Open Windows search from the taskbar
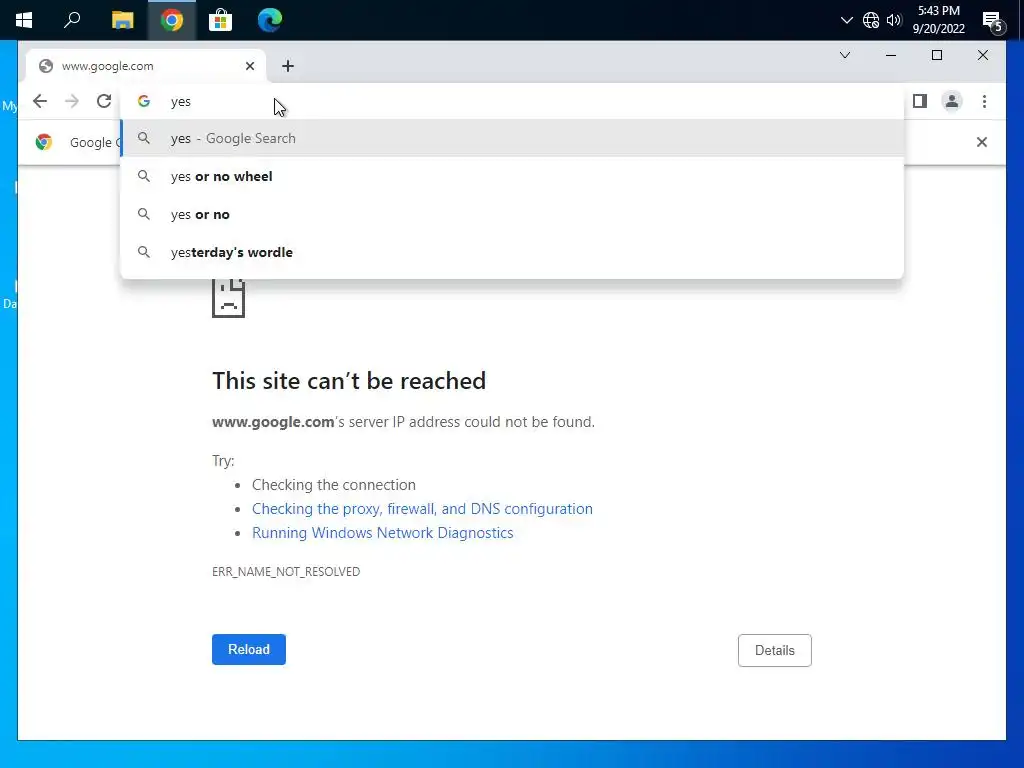 (x=72, y=20)
